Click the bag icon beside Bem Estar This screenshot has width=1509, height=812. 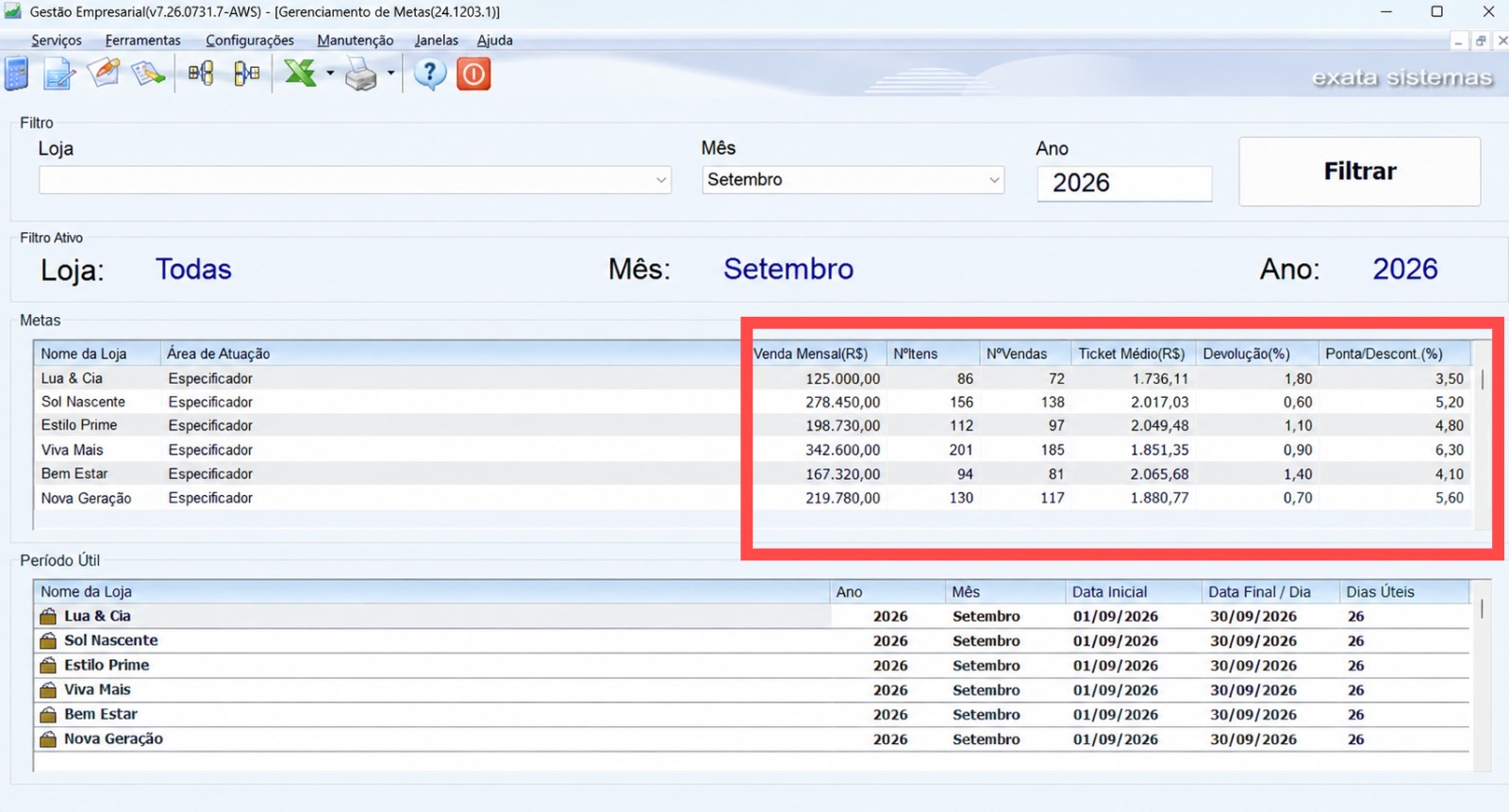point(48,714)
